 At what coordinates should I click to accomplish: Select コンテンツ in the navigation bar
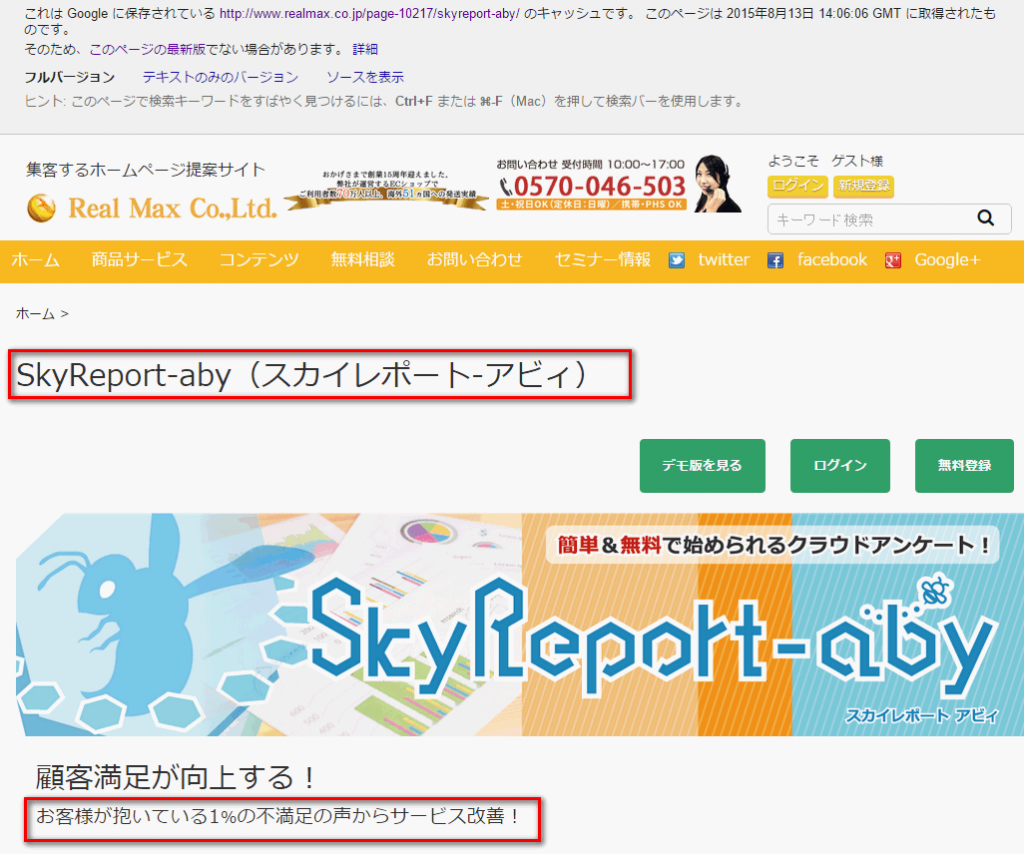click(x=259, y=260)
